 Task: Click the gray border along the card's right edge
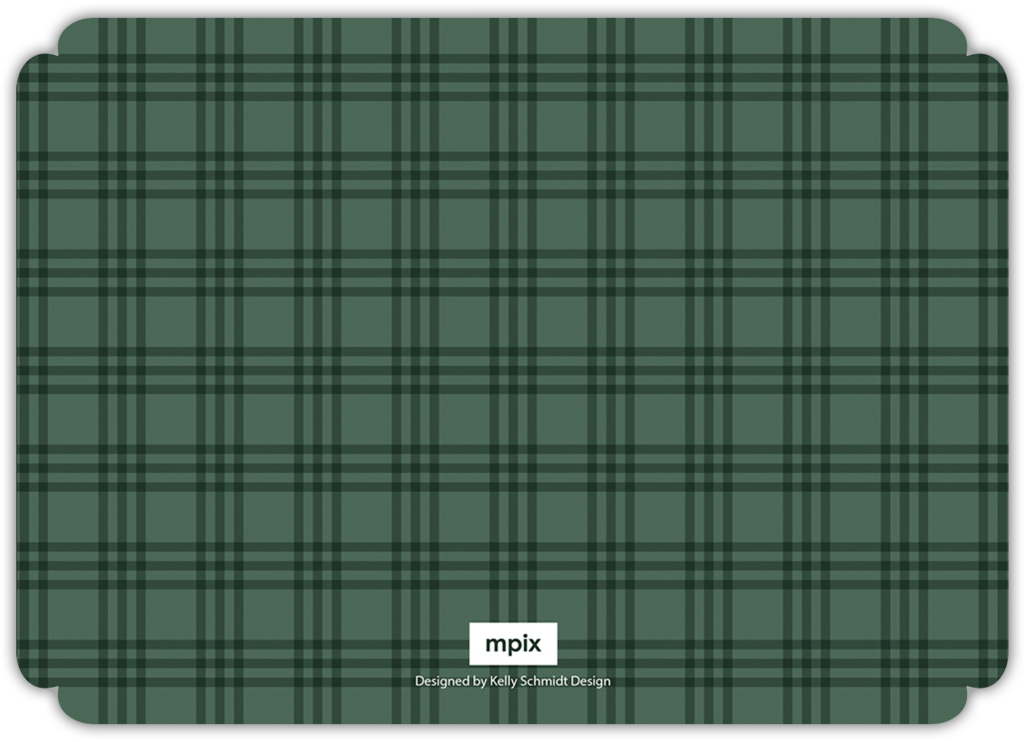(1017, 371)
